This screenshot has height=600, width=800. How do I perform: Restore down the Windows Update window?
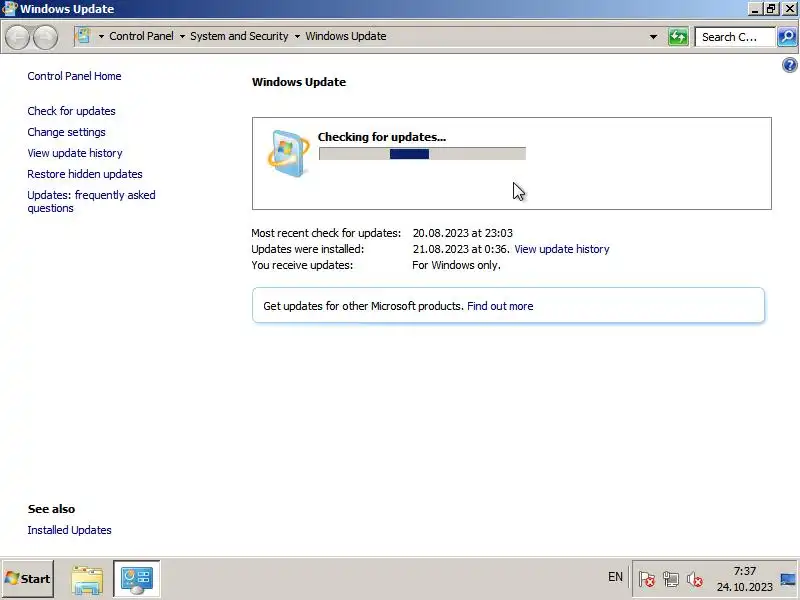(x=771, y=9)
